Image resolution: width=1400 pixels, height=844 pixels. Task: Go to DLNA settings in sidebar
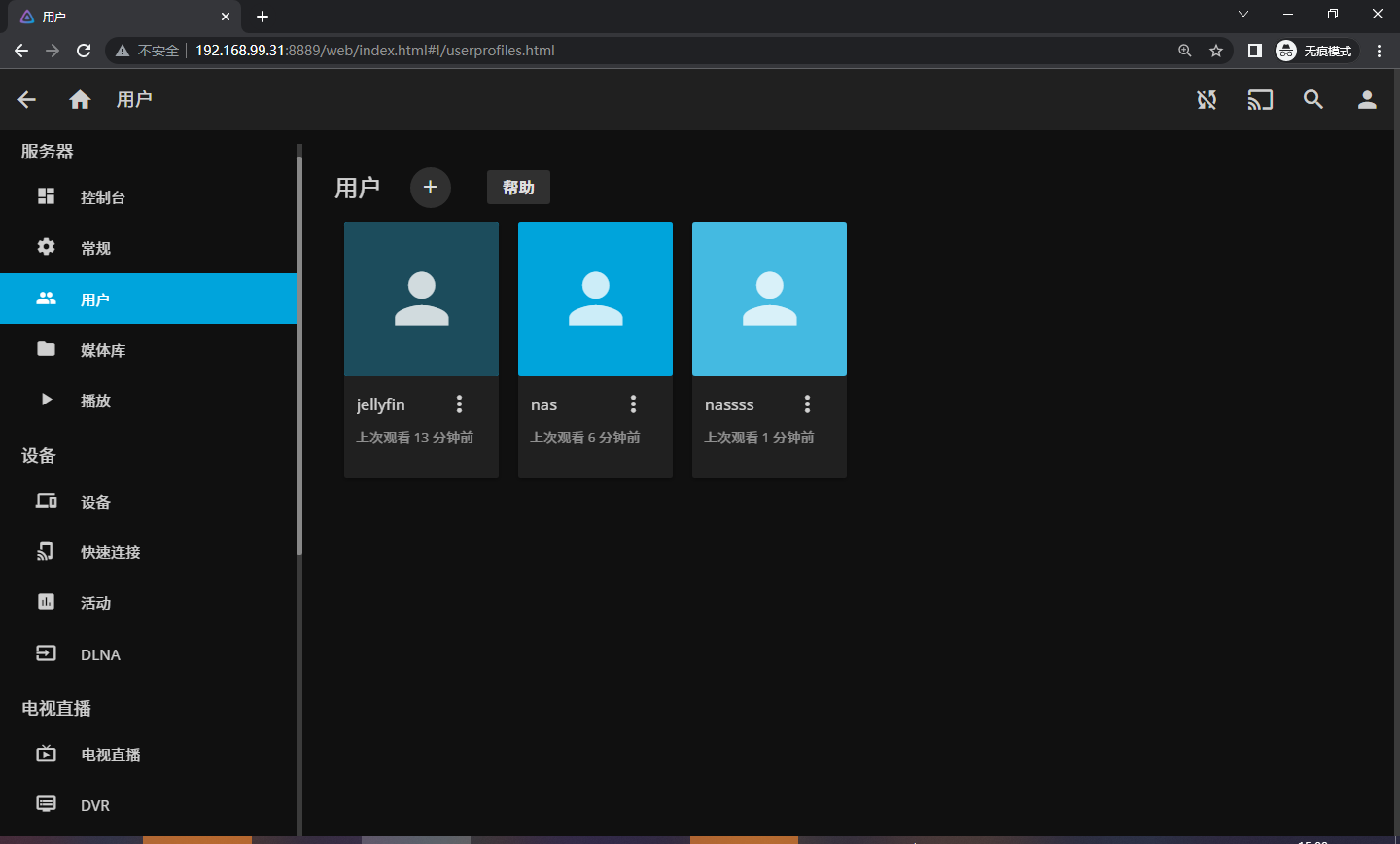point(100,654)
